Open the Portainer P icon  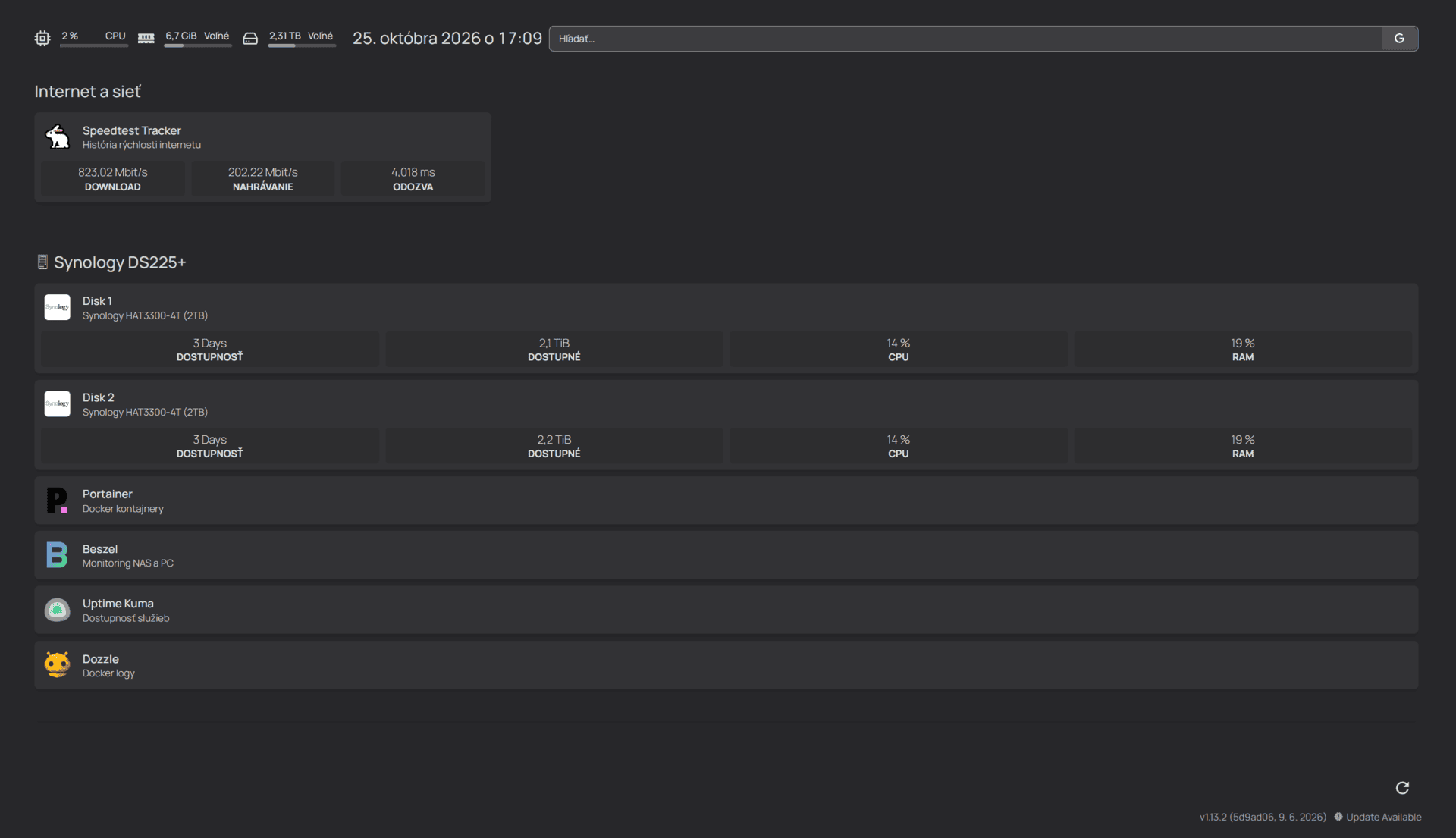click(58, 501)
